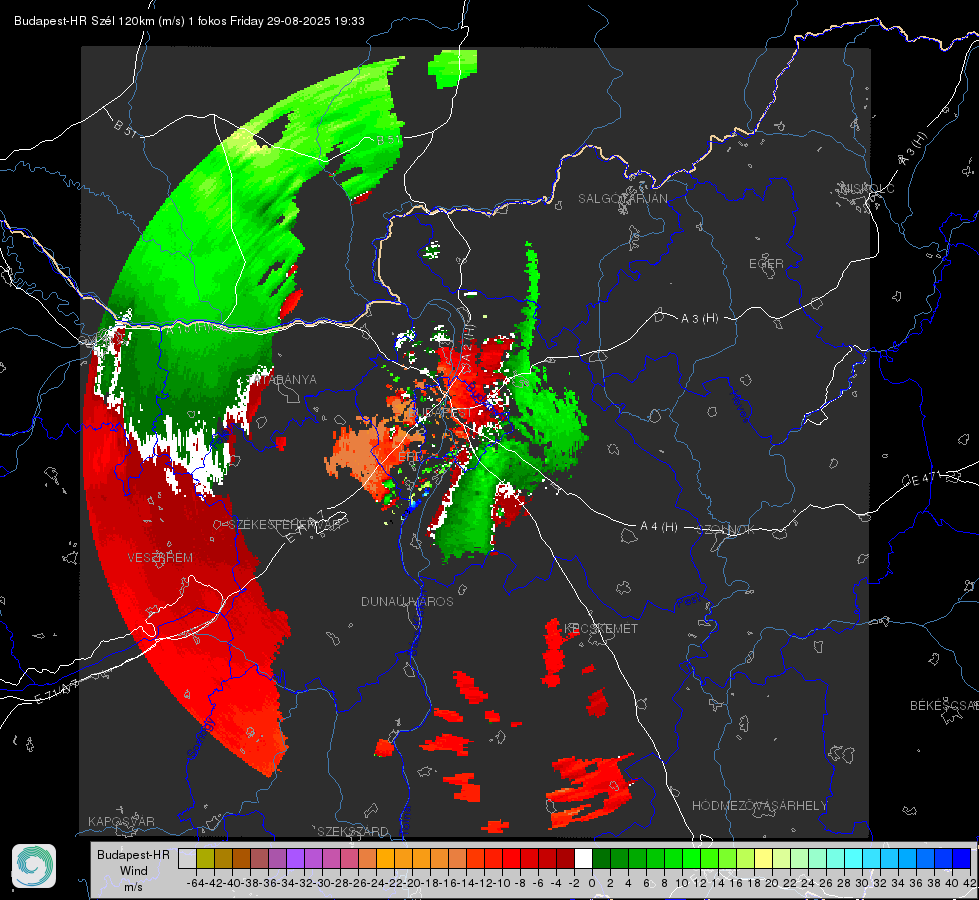
Task: Click the BÉKÉSCSABA city label
Action: pos(944,705)
